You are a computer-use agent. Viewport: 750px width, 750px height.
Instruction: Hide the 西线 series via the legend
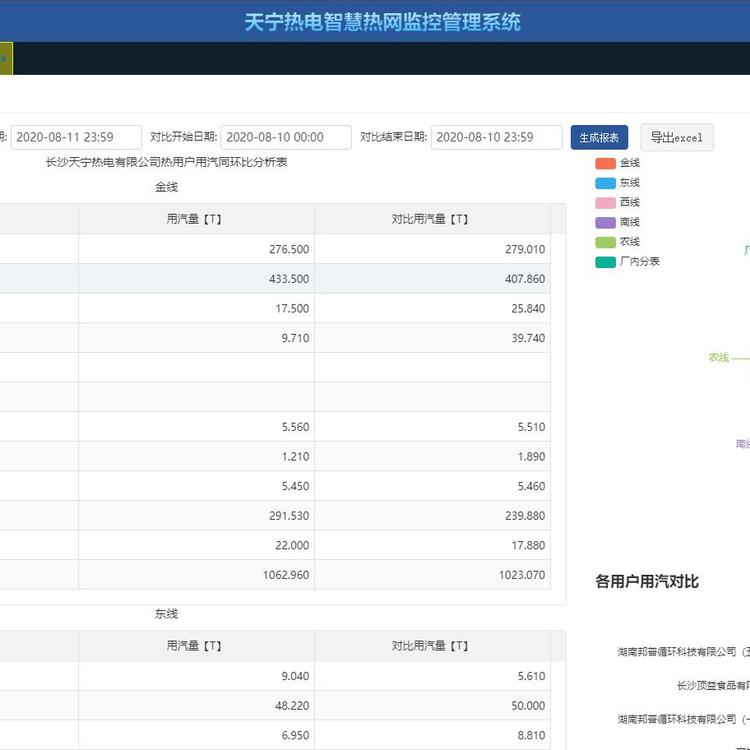tap(617, 202)
